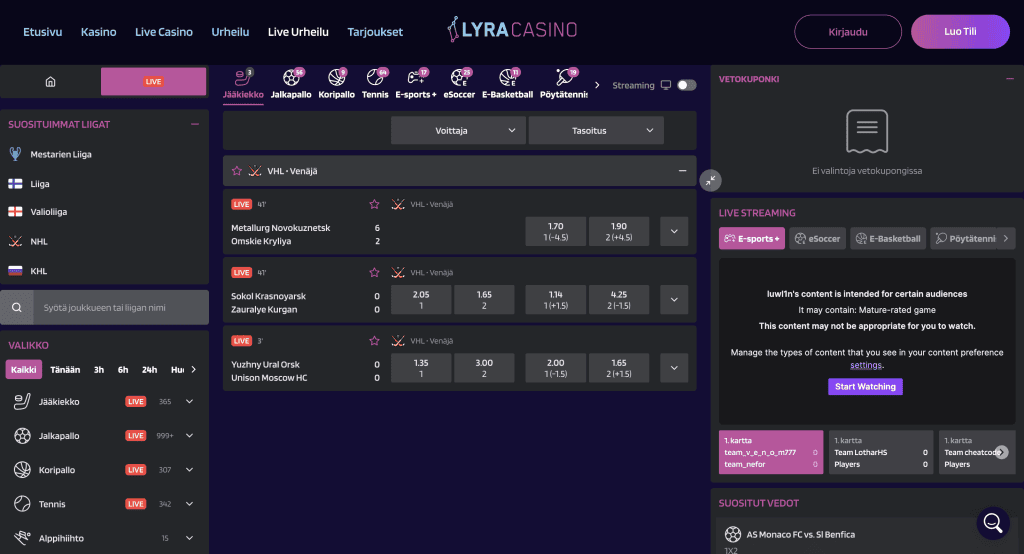
Task: Open Urheilu in top navigation
Action: 230,31
